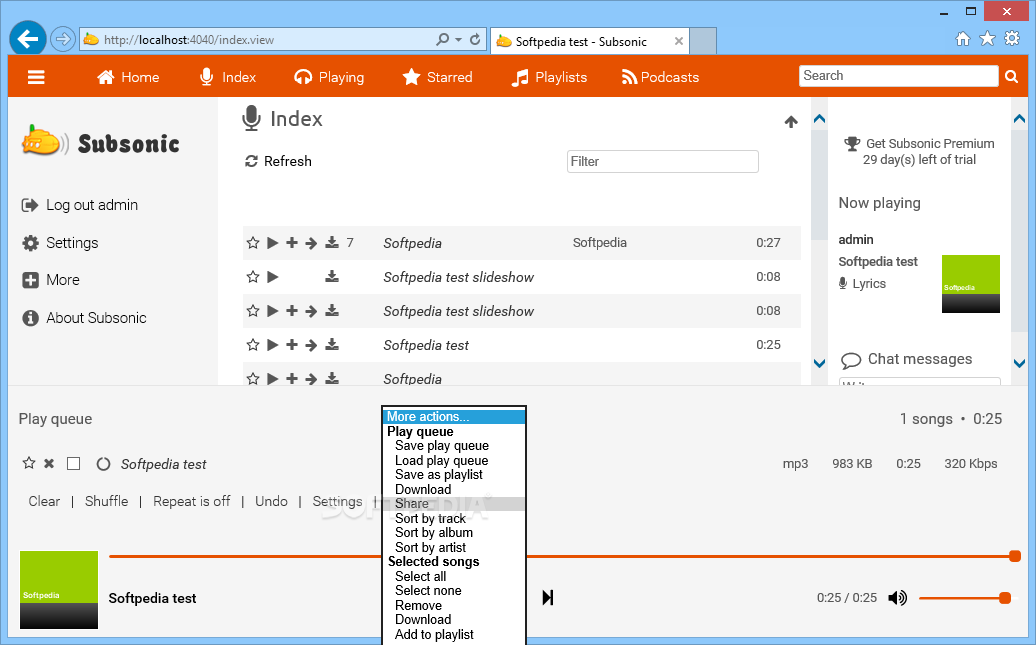The width and height of the screenshot is (1036, 645).
Task: Check the Softpedia test queue checkbox
Action: (x=73, y=464)
